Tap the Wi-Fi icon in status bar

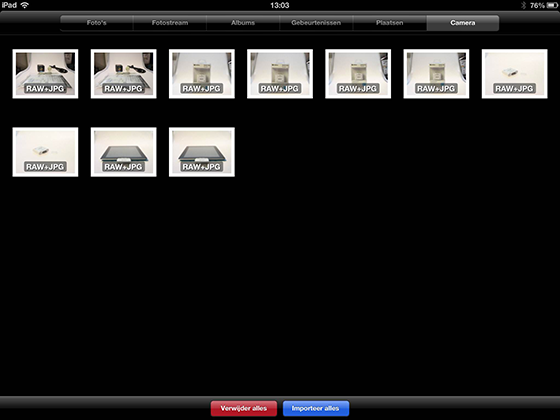25,5
